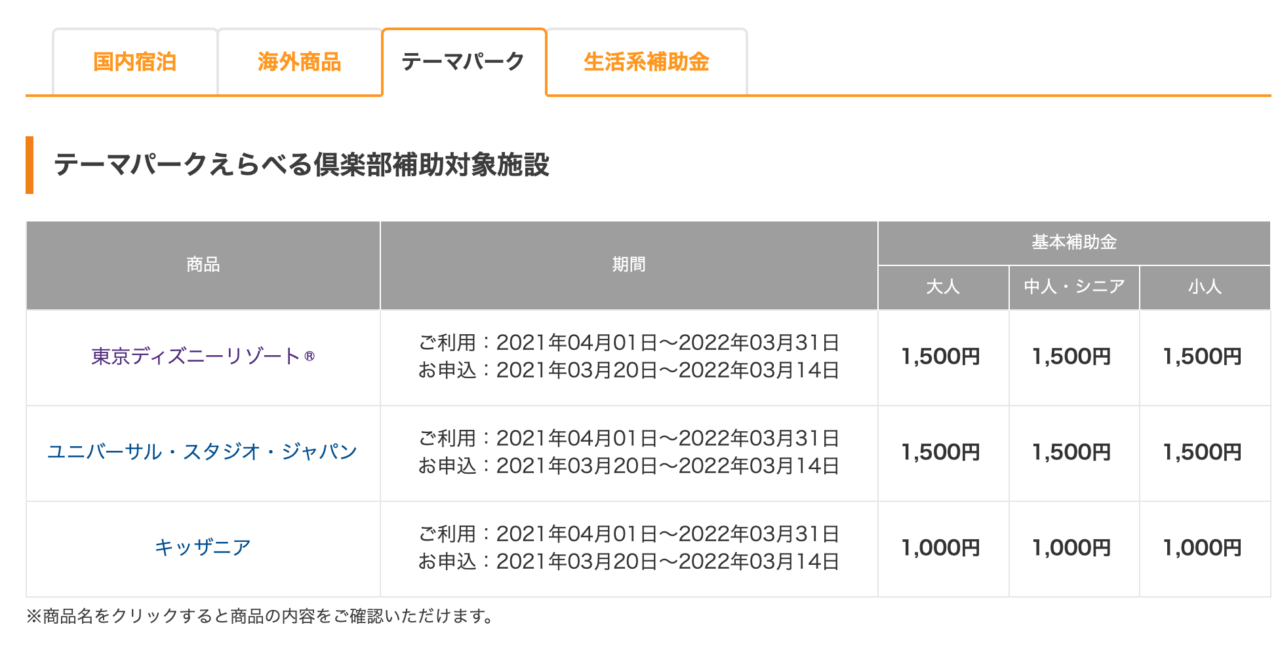This screenshot has width=1280, height=650.
Task: Click the 大人 column header
Action: click(943, 287)
